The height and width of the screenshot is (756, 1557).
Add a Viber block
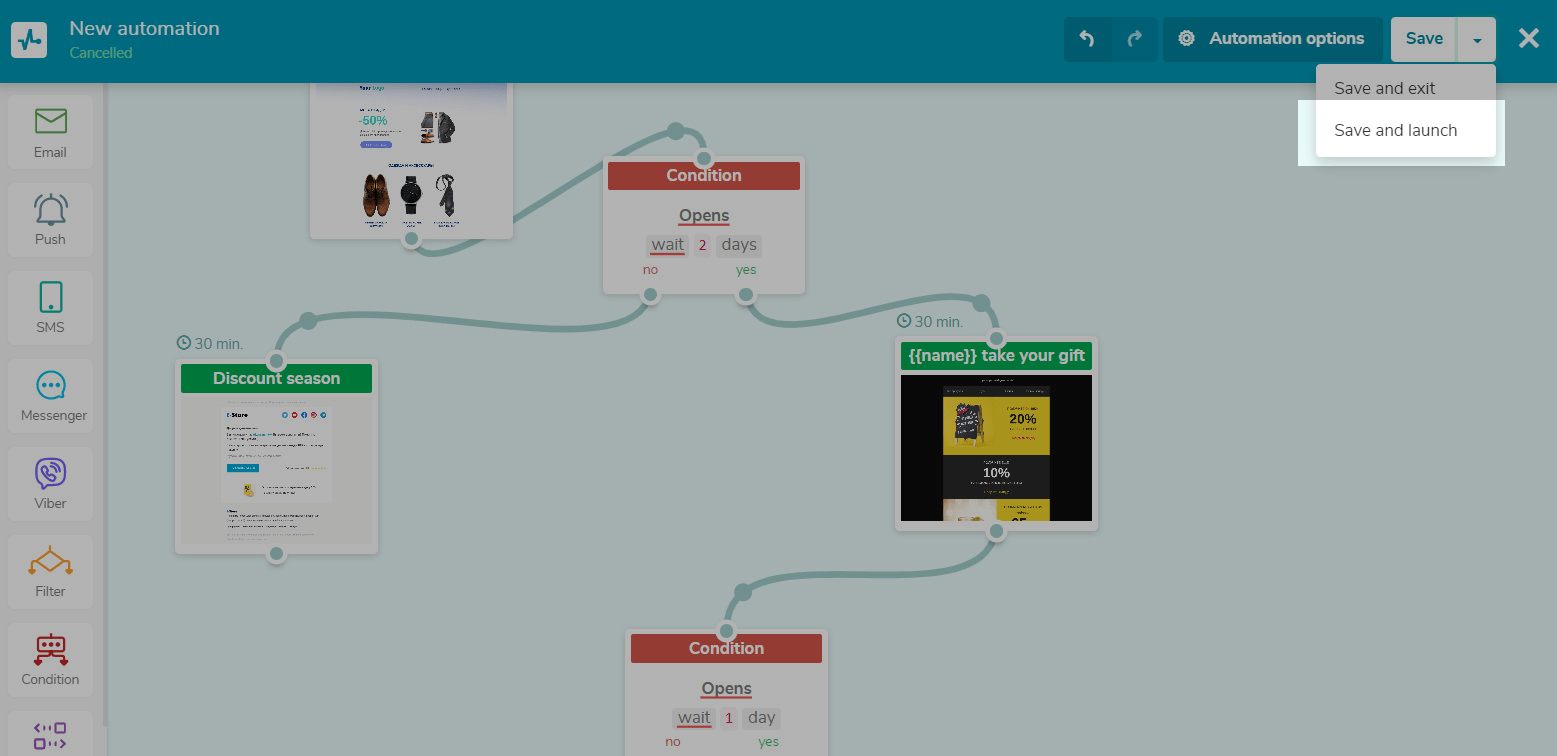coord(50,484)
